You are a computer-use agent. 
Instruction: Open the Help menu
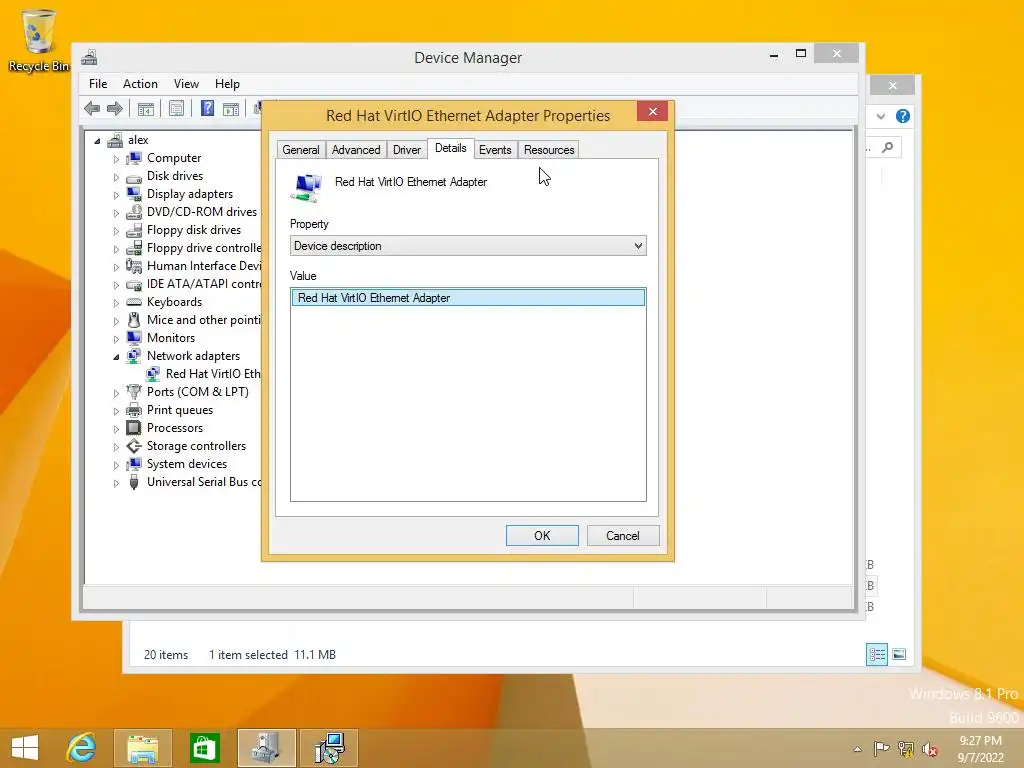click(x=227, y=84)
